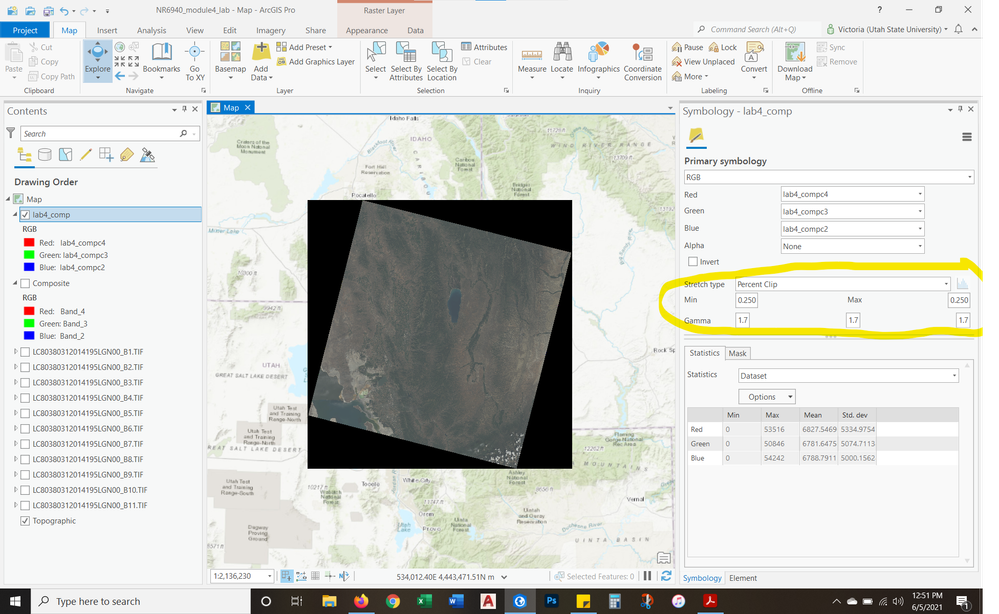This screenshot has height=614, width=999.
Task: Open the Bookmarks menu
Action: (x=161, y=60)
